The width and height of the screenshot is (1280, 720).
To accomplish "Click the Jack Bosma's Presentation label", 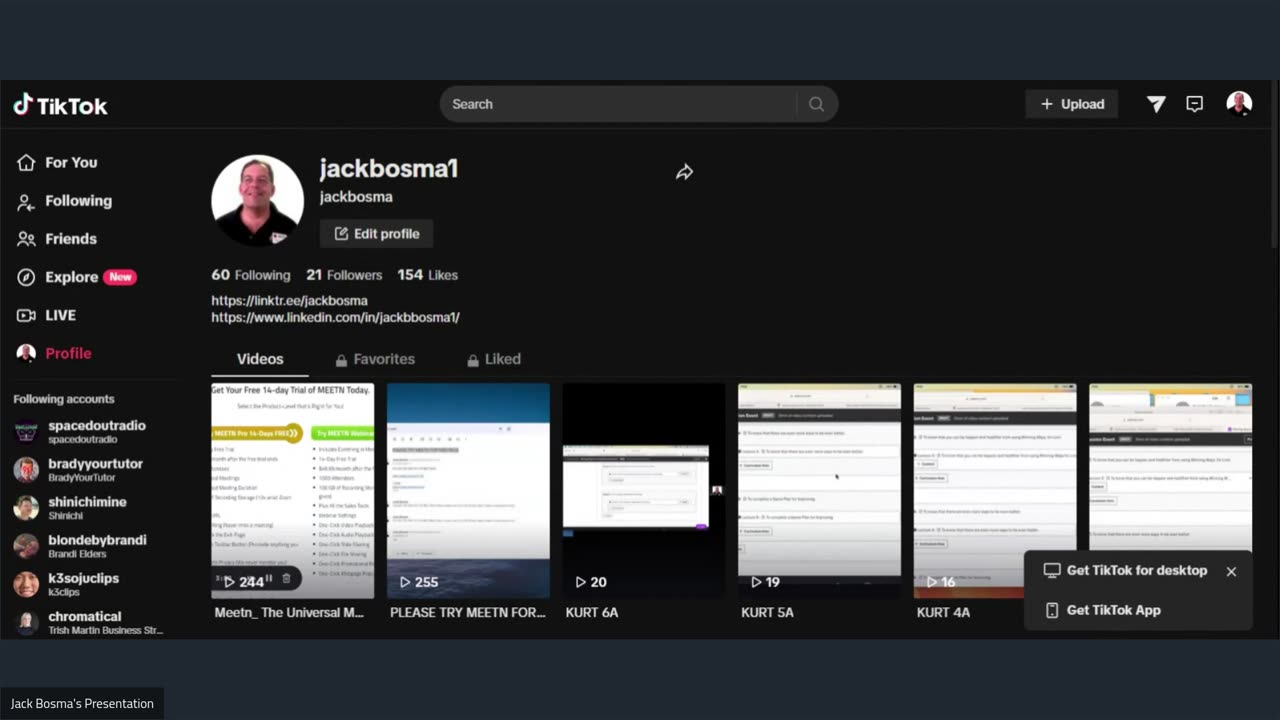I will 82,703.
